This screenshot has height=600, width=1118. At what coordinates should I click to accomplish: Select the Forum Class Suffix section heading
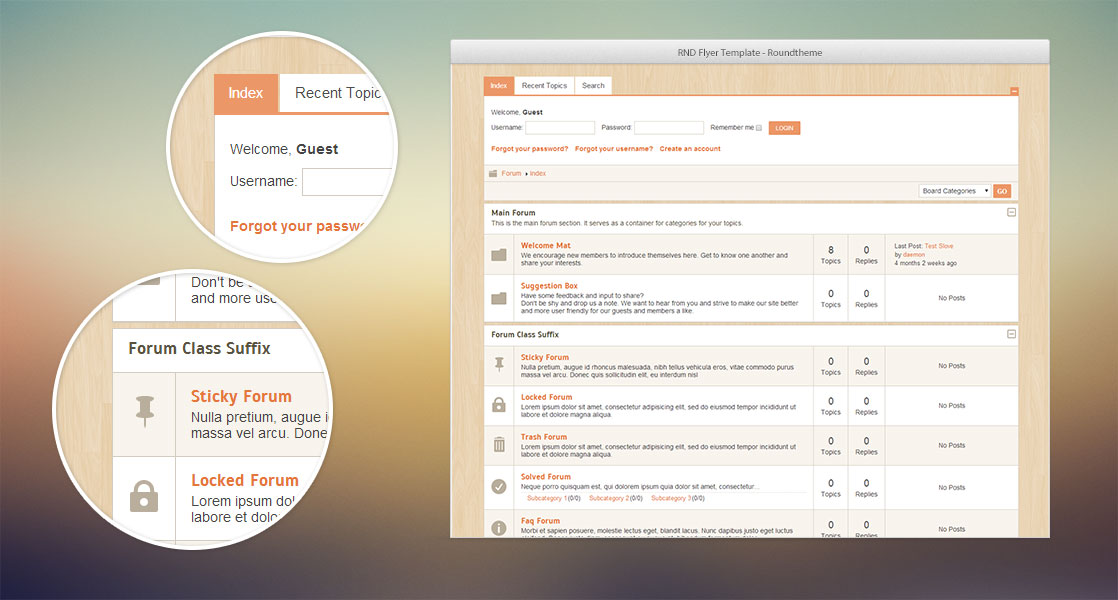[x=525, y=334]
